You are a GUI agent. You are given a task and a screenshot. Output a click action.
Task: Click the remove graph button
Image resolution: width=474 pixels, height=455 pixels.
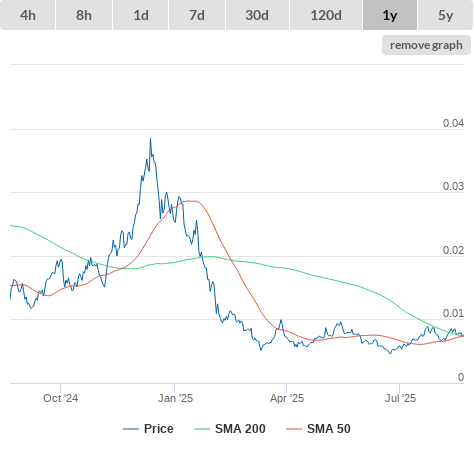pyautogui.click(x=426, y=45)
